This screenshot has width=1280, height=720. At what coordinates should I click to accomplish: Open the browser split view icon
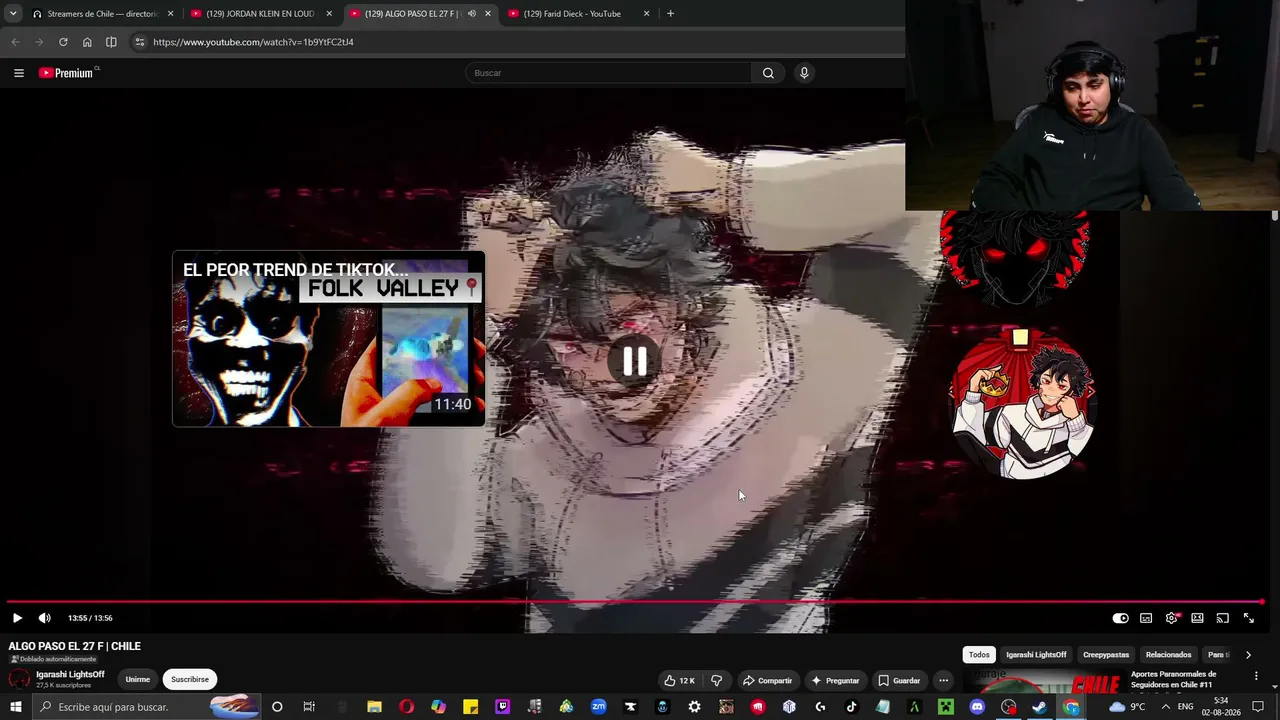(x=111, y=42)
